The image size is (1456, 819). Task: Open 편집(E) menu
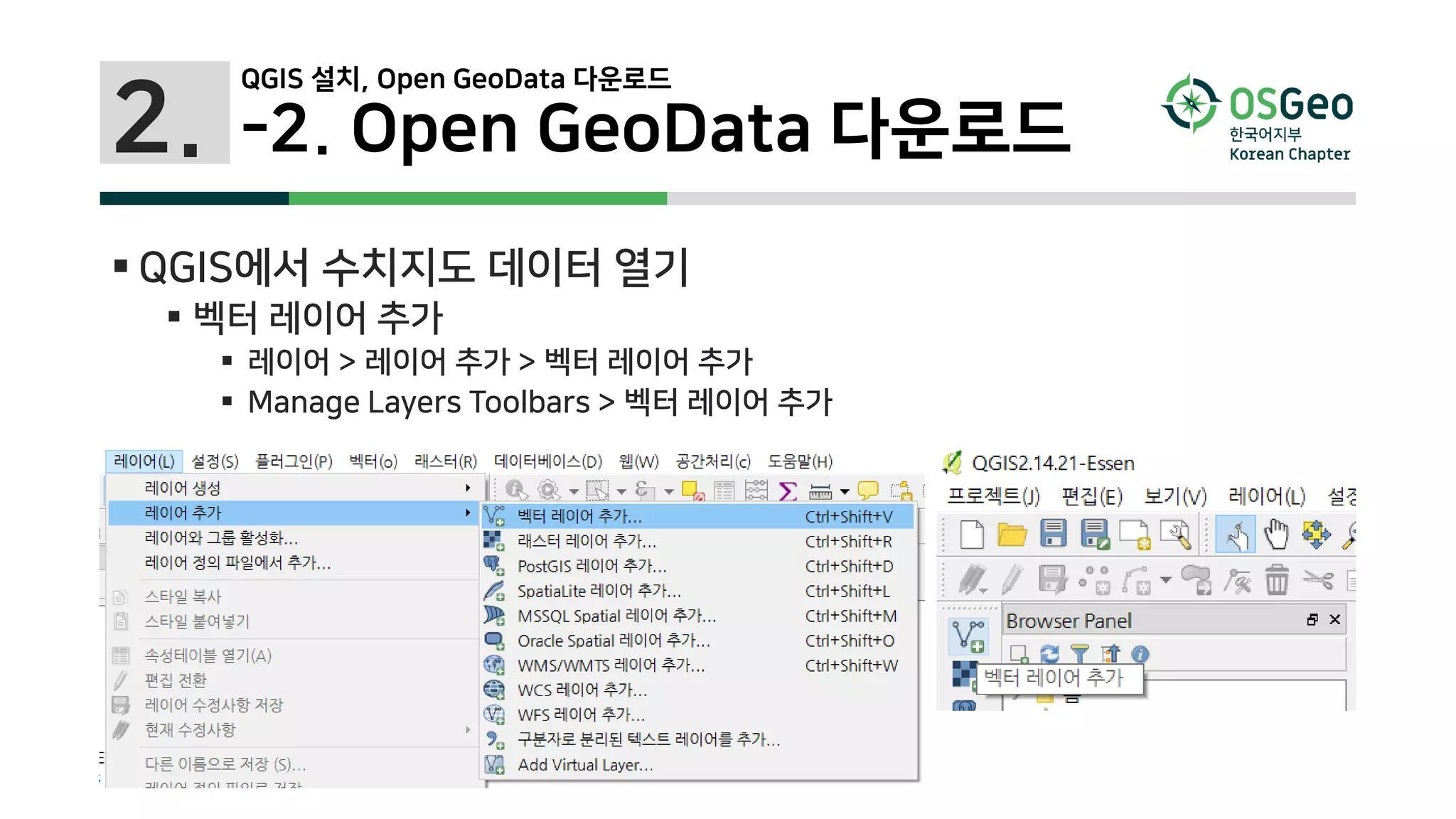coord(1092,496)
